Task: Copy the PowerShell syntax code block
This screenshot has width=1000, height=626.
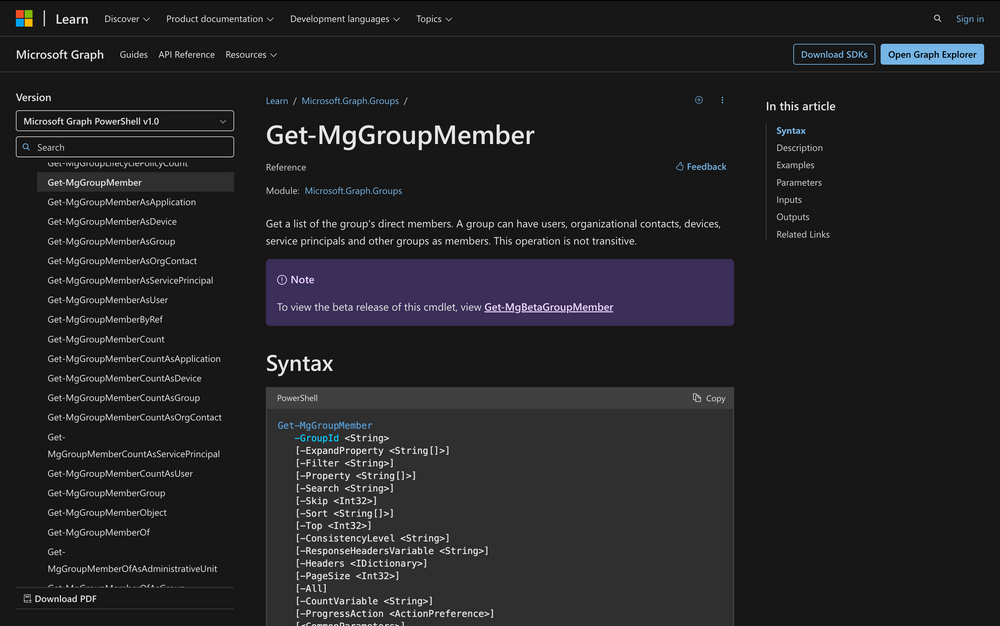Action: [x=709, y=398]
